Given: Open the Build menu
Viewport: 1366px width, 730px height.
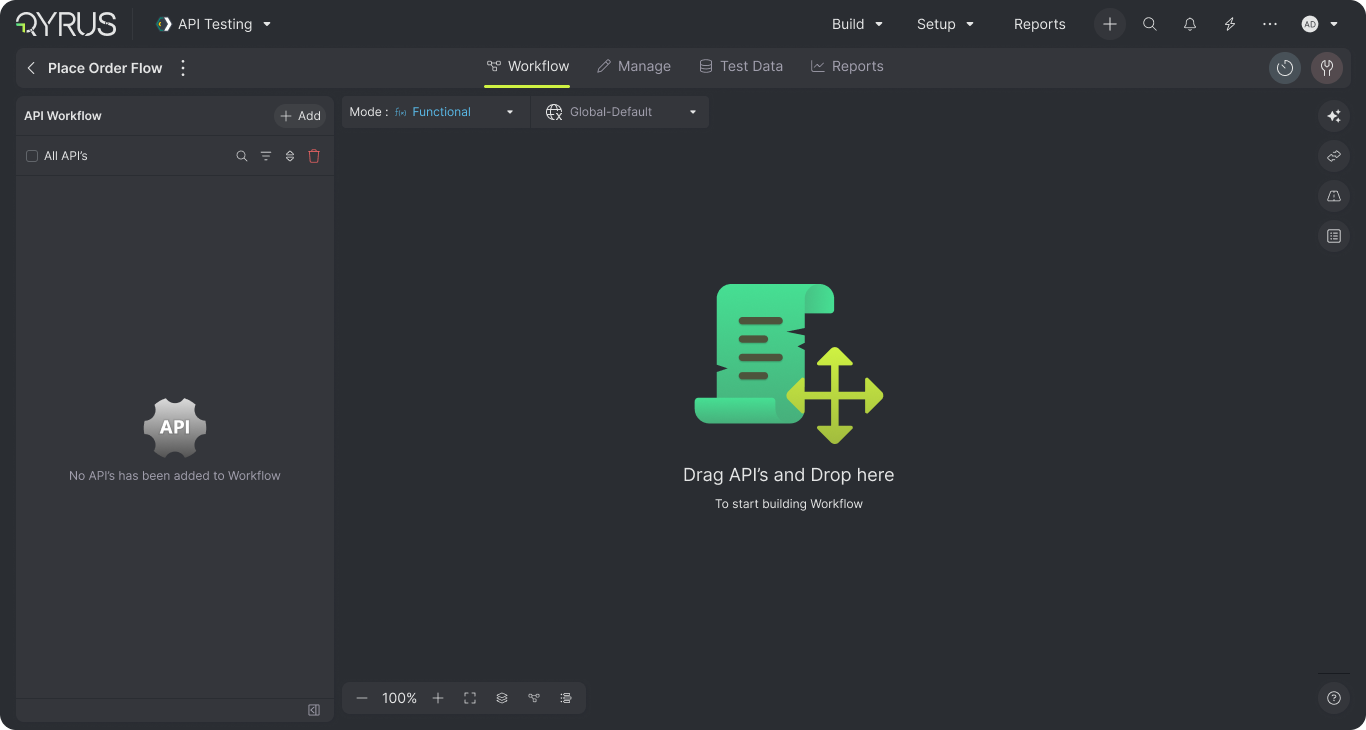Looking at the screenshot, I should 858,24.
